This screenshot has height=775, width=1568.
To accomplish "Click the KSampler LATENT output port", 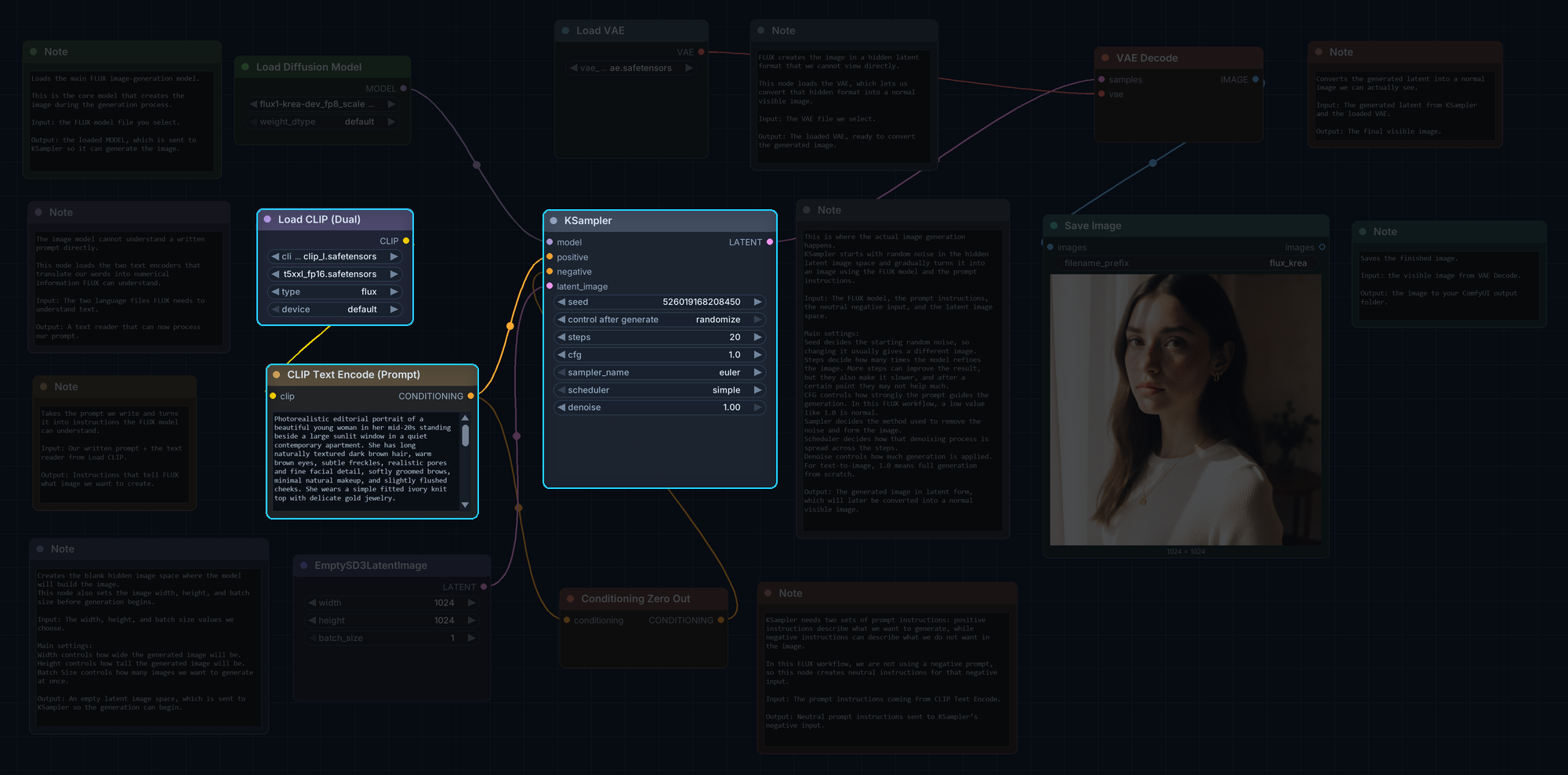I will pos(770,242).
